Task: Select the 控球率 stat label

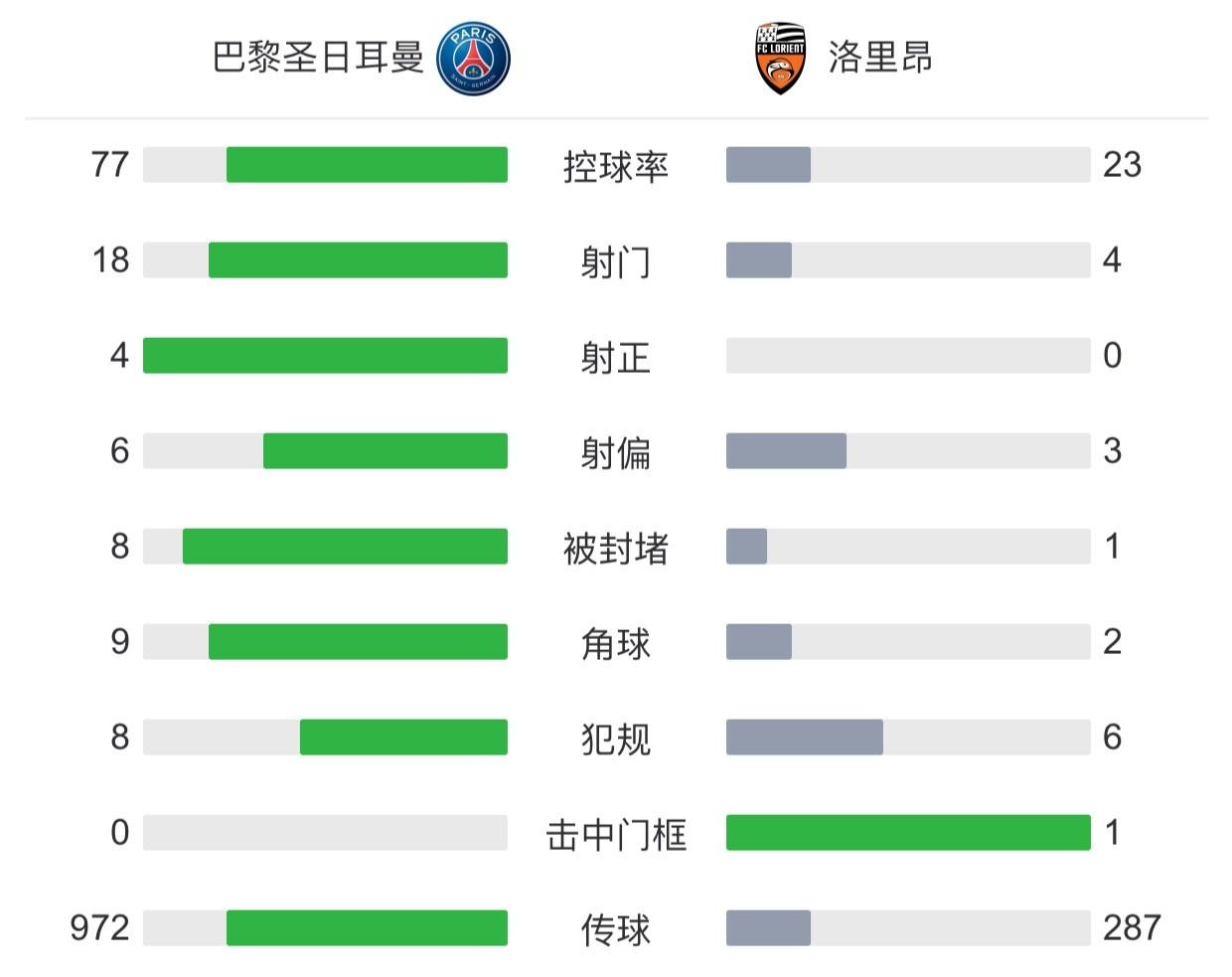Action: 616,166
